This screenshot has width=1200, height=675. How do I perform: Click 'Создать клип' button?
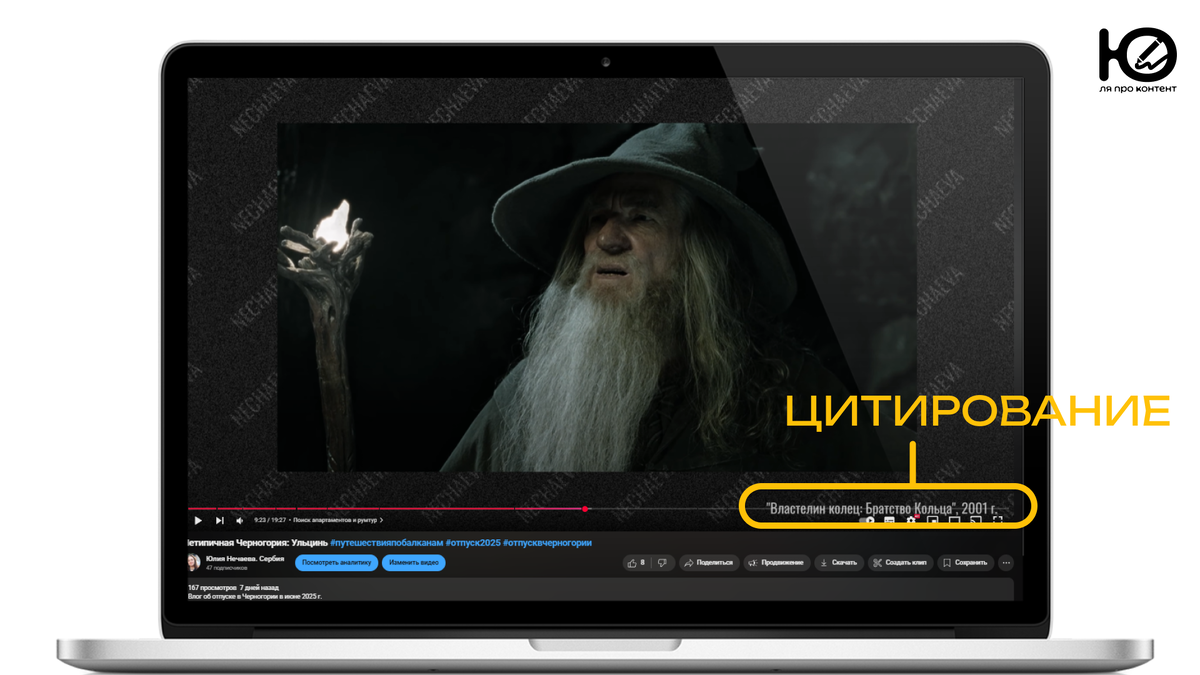pos(900,563)
